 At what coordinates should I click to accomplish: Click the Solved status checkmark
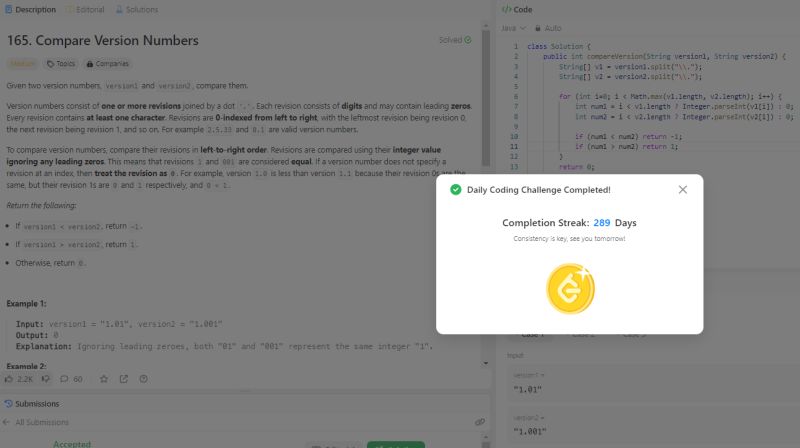pyautogui.click(x=468, y=40)
